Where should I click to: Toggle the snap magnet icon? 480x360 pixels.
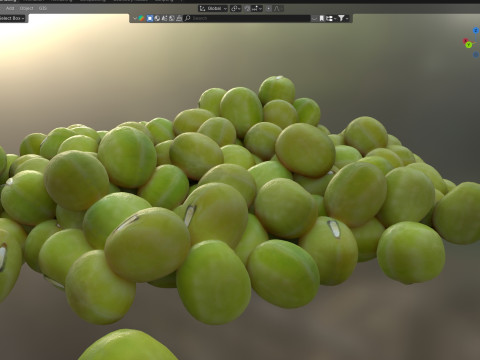tap(247, 8)
